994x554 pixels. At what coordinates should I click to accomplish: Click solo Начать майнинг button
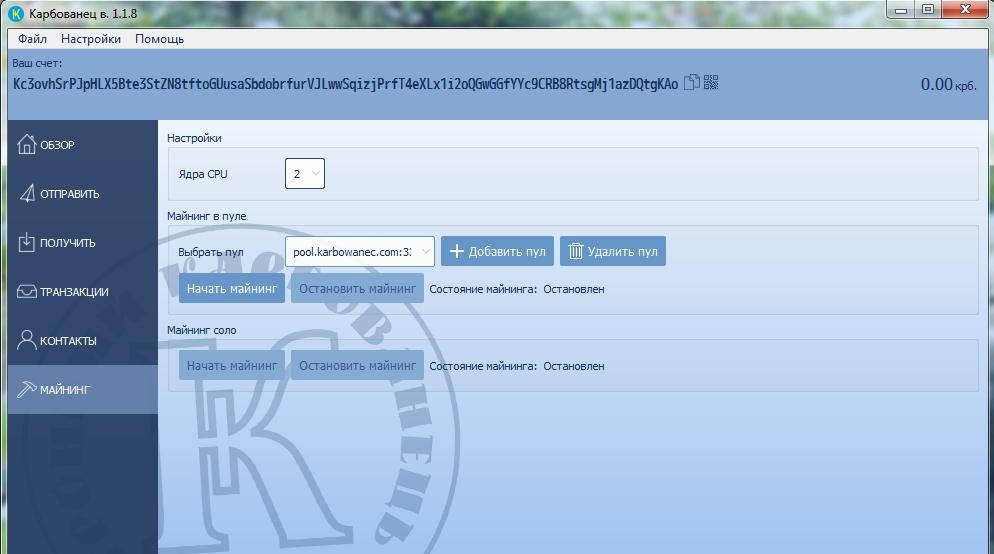[x=231, y=366]
